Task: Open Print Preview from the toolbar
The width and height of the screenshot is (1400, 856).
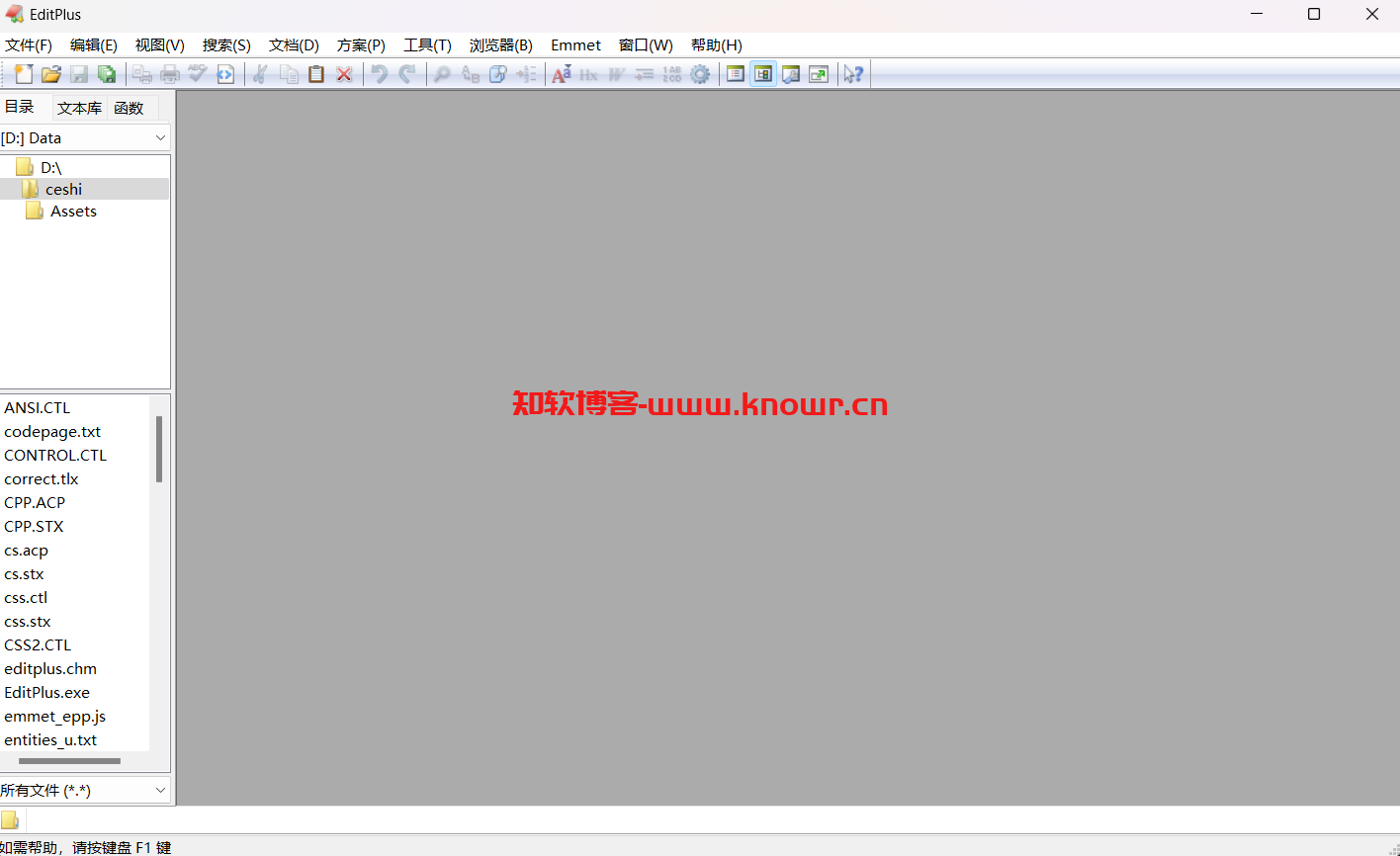Action: click(x=142, y=74)
